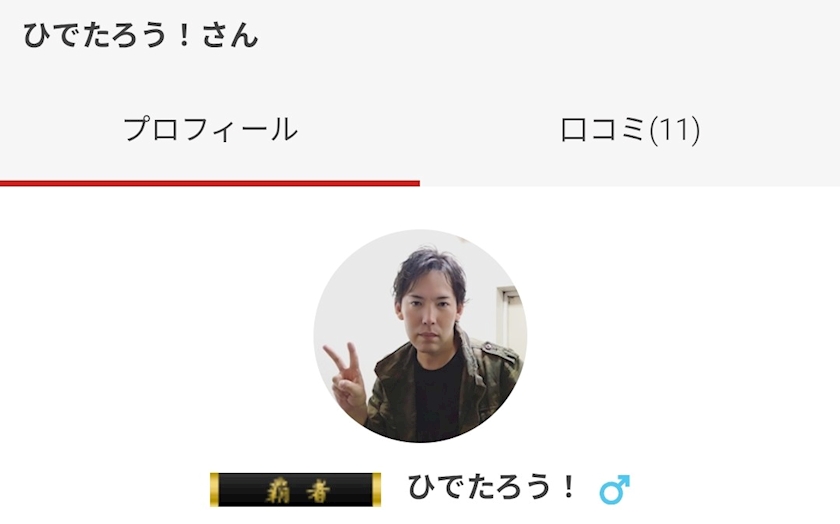Tap さん suffix in the top header
The height and width of the screenshot is (524, 840).
[231, 35]
